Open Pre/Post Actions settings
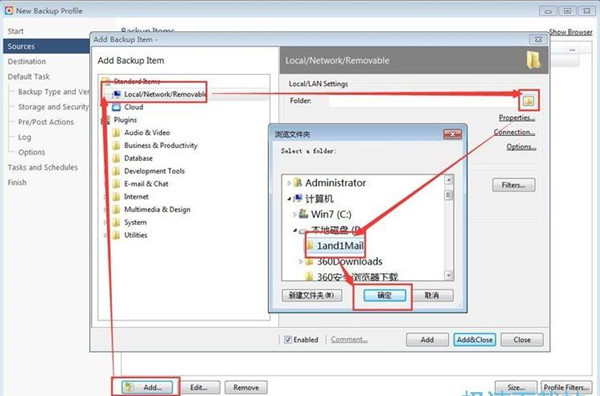Image resolution: width=600 pixels, height=396 pixels. tap(46, 122)
